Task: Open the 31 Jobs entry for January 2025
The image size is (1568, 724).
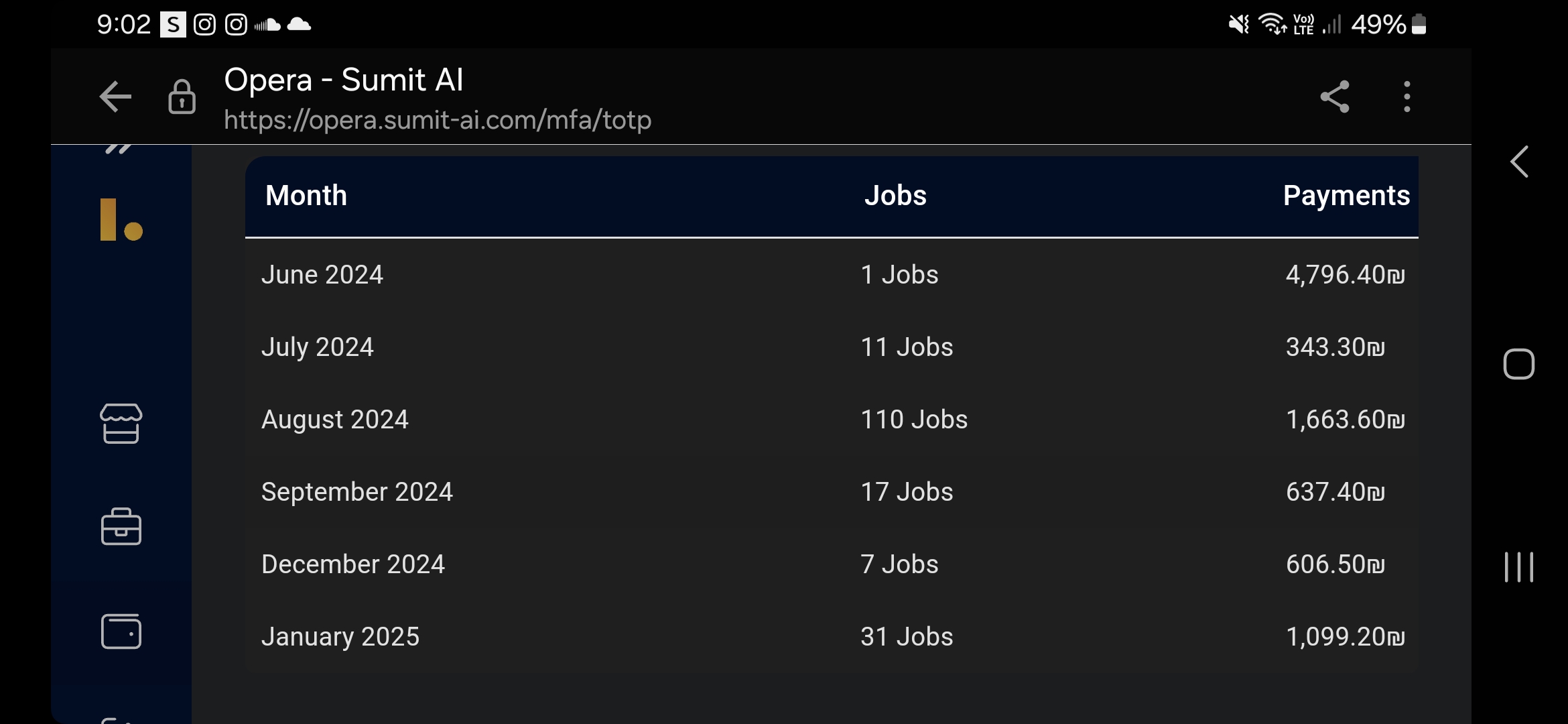Action: coord(907,637)
